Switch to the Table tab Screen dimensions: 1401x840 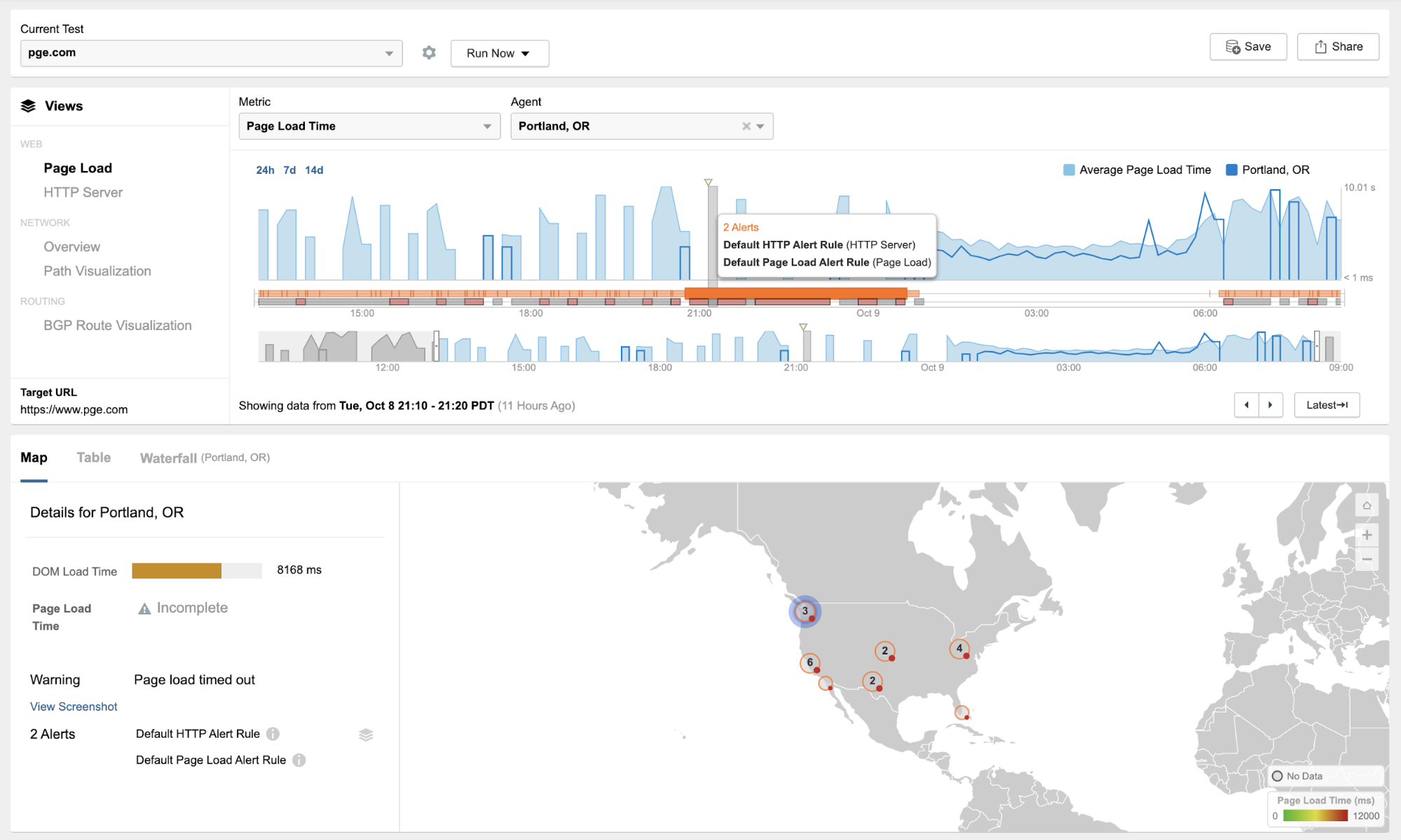[93, 457]
